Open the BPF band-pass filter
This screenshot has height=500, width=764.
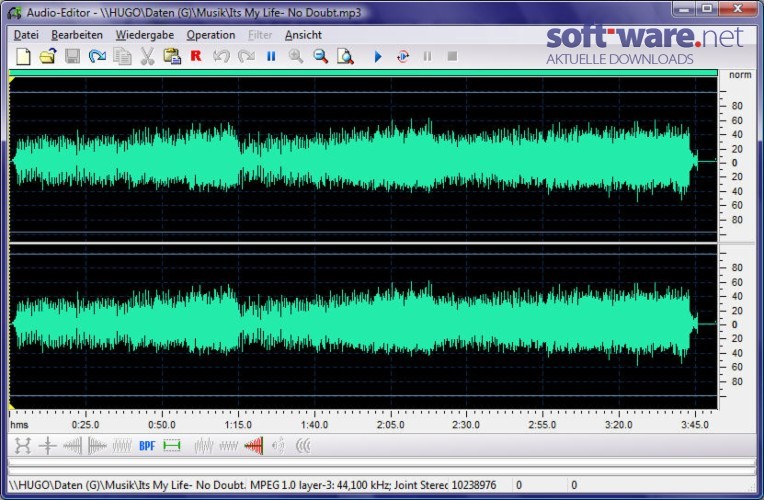tap(147, 445)
